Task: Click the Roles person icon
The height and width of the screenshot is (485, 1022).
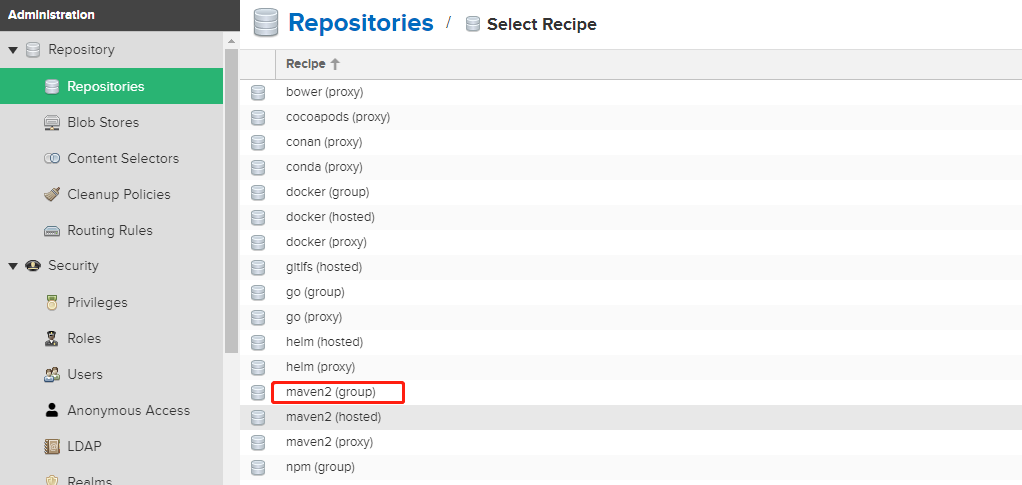Action: (52, 338)
